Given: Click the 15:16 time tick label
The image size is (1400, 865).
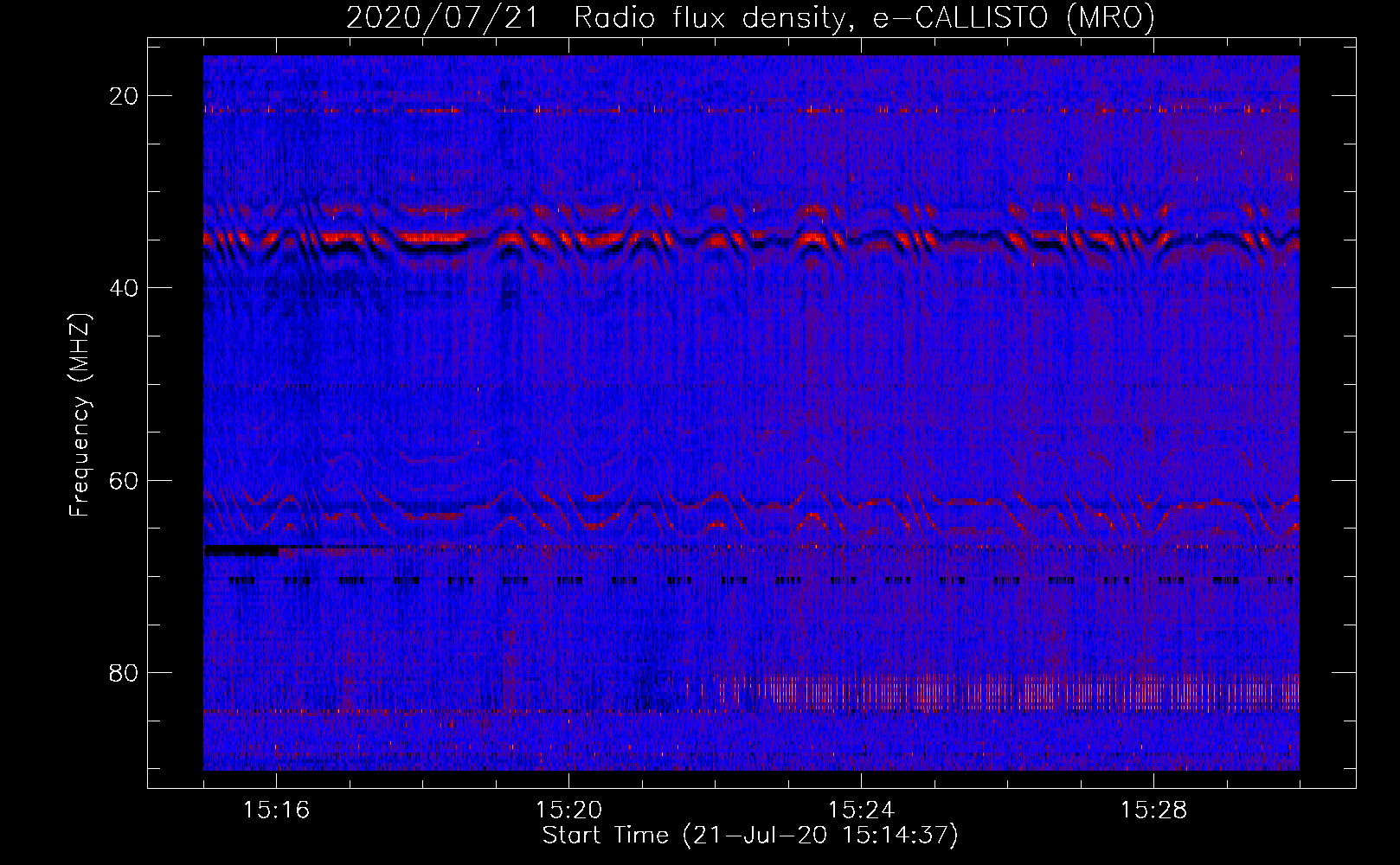Looking at the screenshot, I should (276, 810).
